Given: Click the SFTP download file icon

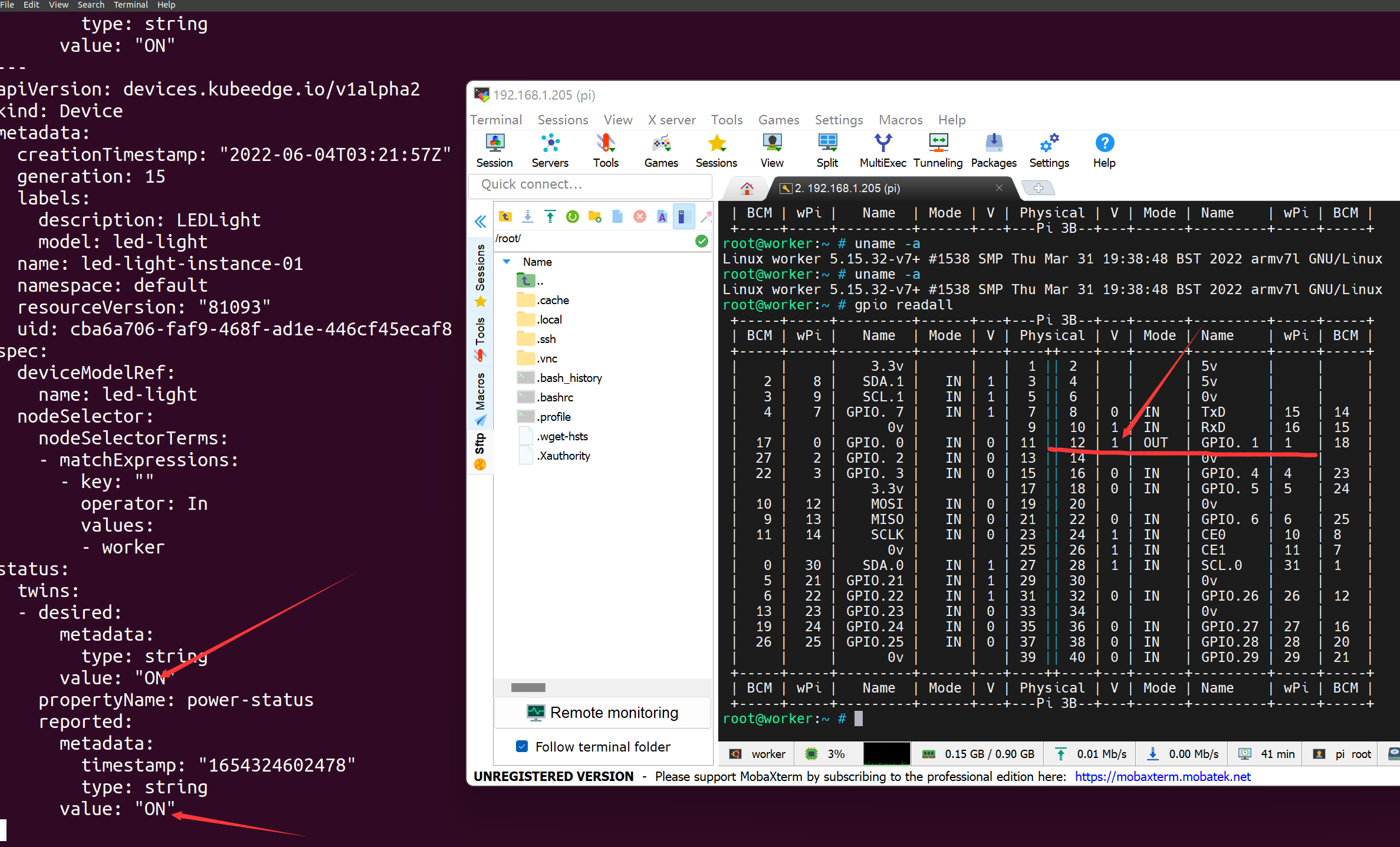Looking at the screenshot, I should pos(528,216).
